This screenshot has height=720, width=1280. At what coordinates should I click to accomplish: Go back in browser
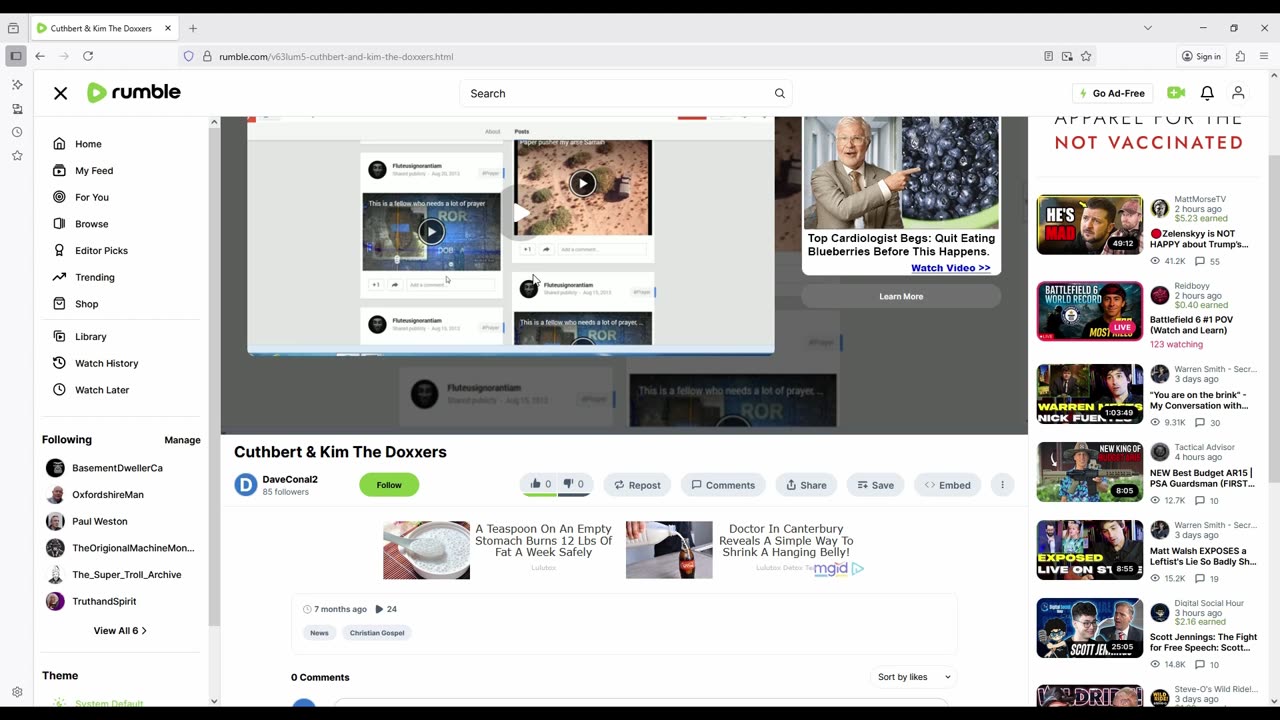(x=40, y=56)
